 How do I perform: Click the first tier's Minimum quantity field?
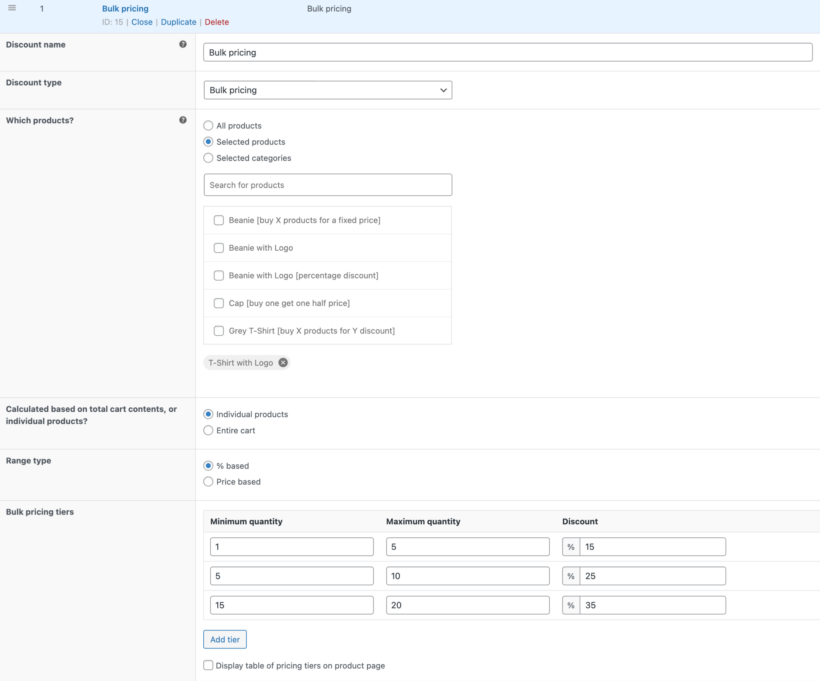[291, 546]
